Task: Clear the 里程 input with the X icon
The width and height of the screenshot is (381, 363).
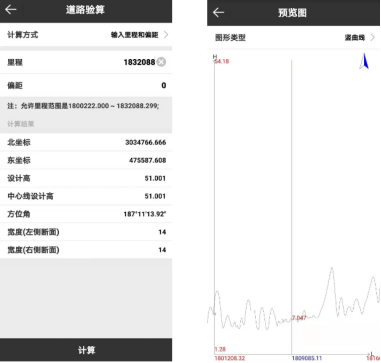Action: (161, 62)
